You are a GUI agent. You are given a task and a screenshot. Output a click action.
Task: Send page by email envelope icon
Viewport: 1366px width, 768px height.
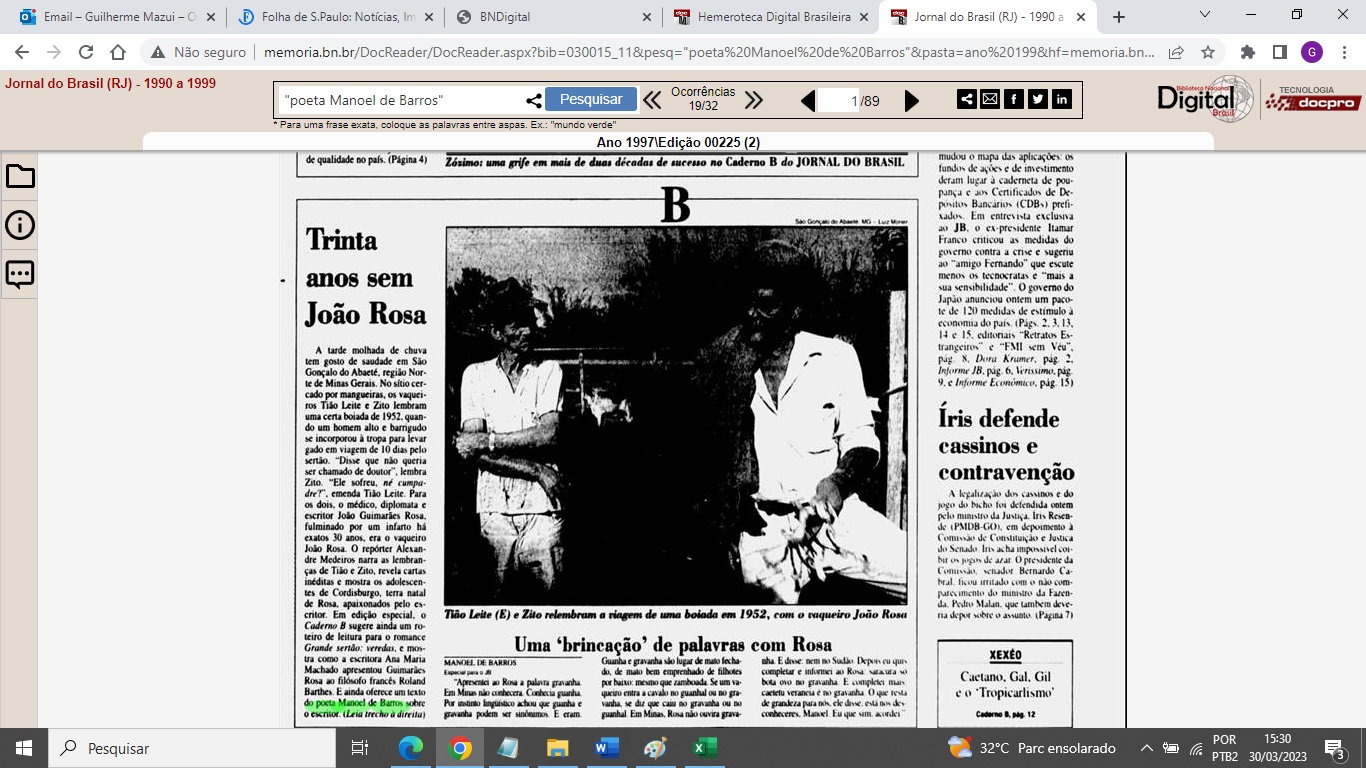tap(990, 99)
